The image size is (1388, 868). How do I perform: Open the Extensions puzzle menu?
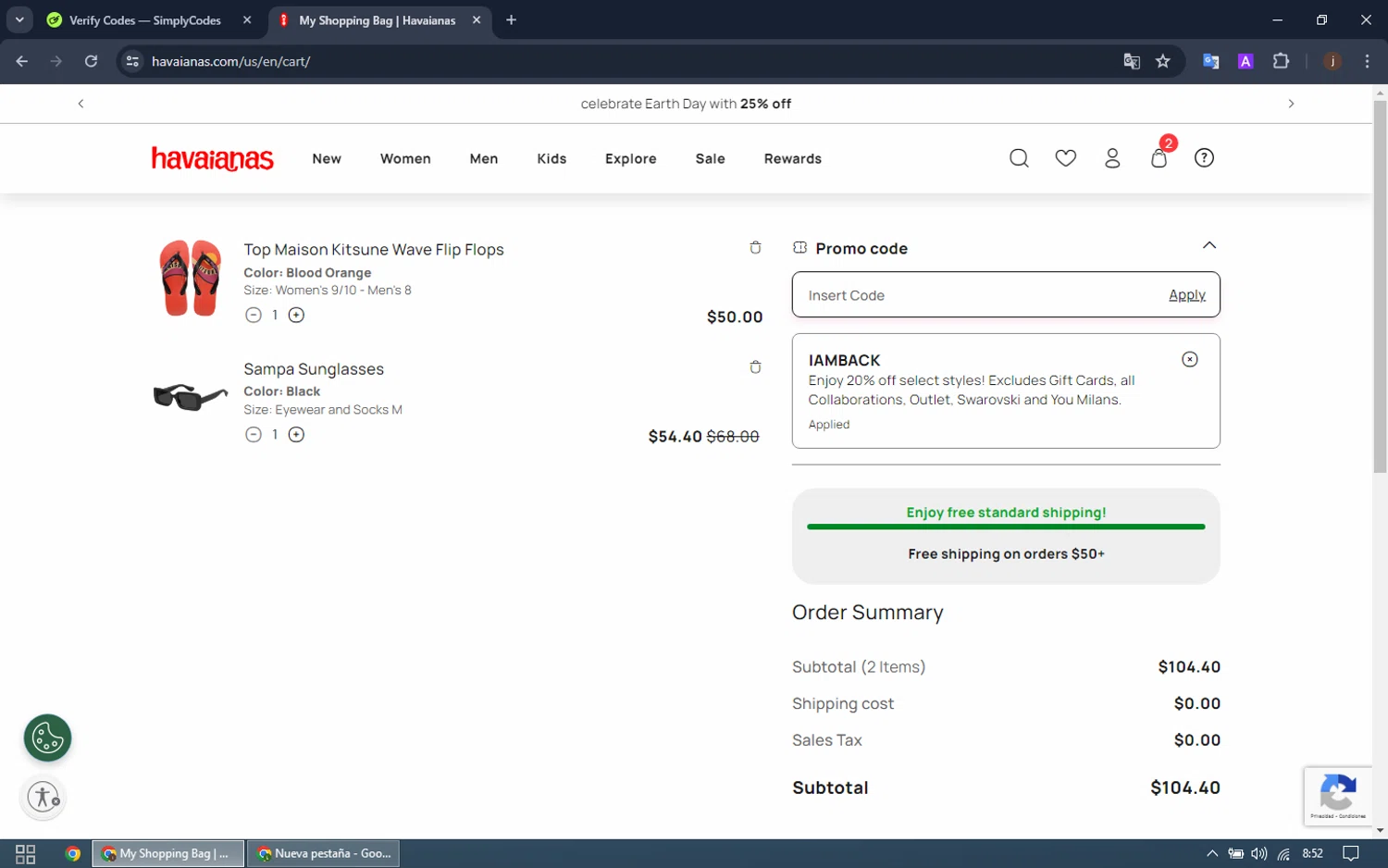click(1281, 61)
